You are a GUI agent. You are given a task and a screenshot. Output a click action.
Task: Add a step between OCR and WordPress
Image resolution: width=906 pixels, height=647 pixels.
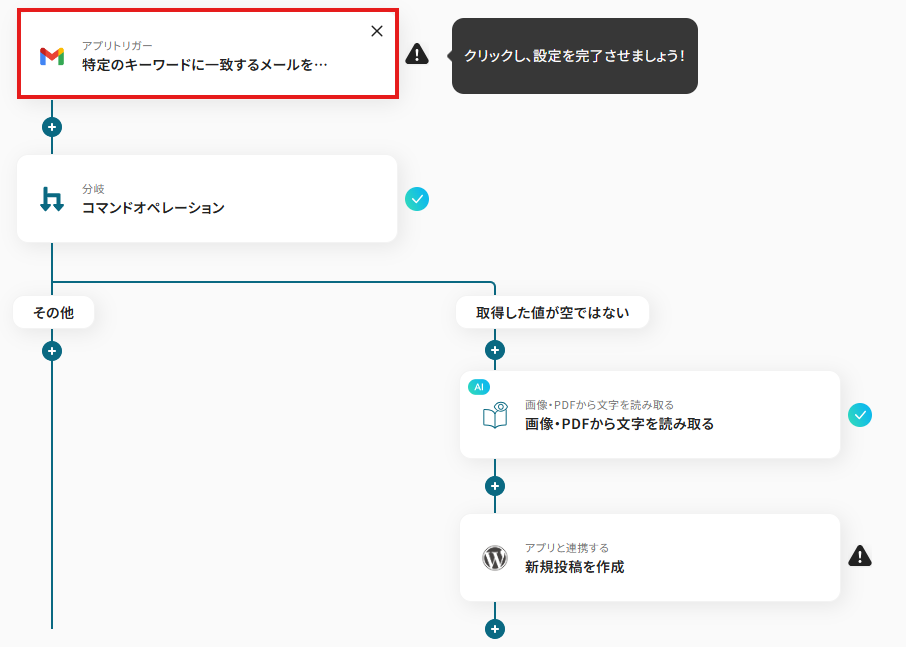pos(495,486)
